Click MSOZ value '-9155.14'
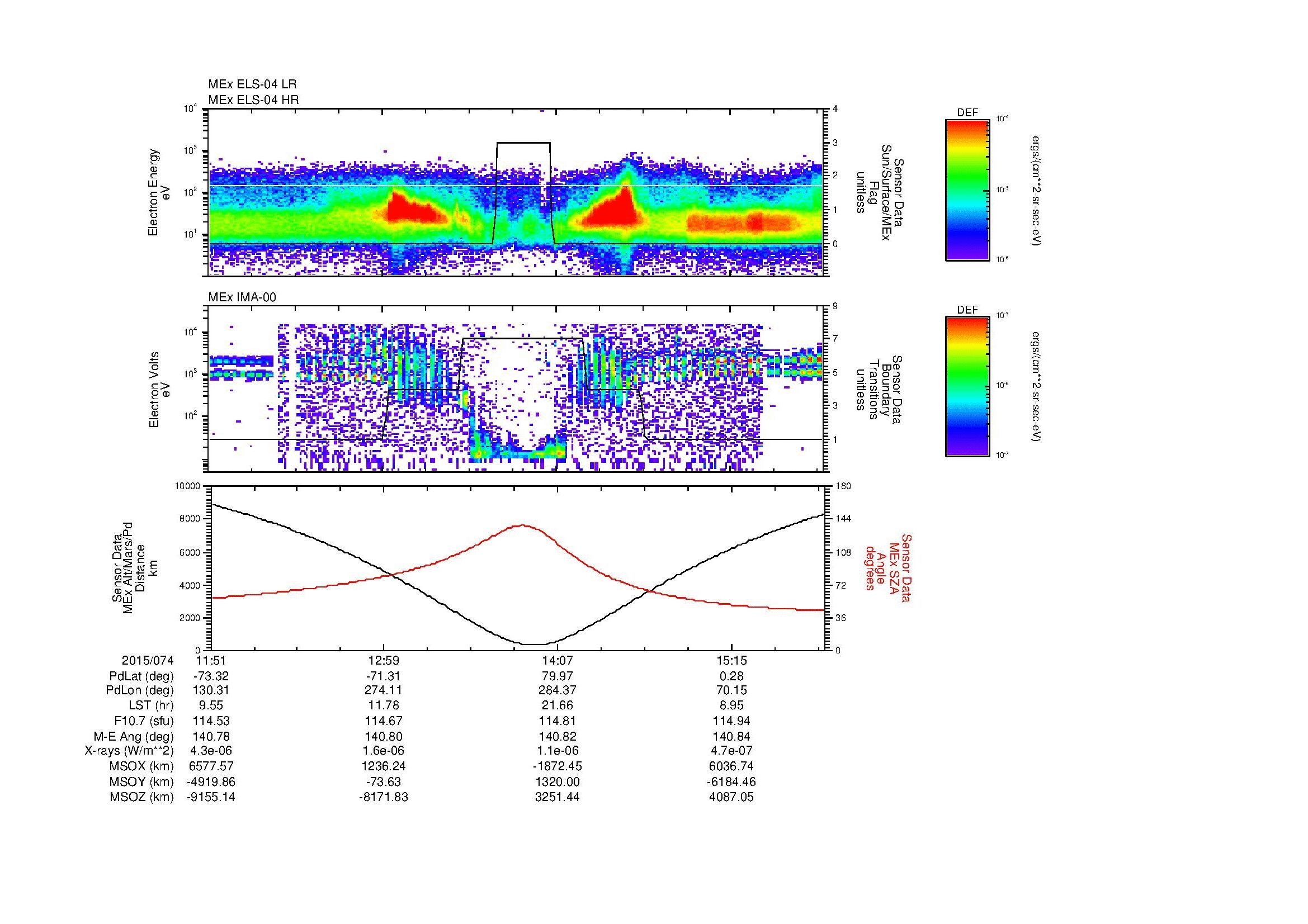The height and width of the screenshot is (924, 1308). 211,797
